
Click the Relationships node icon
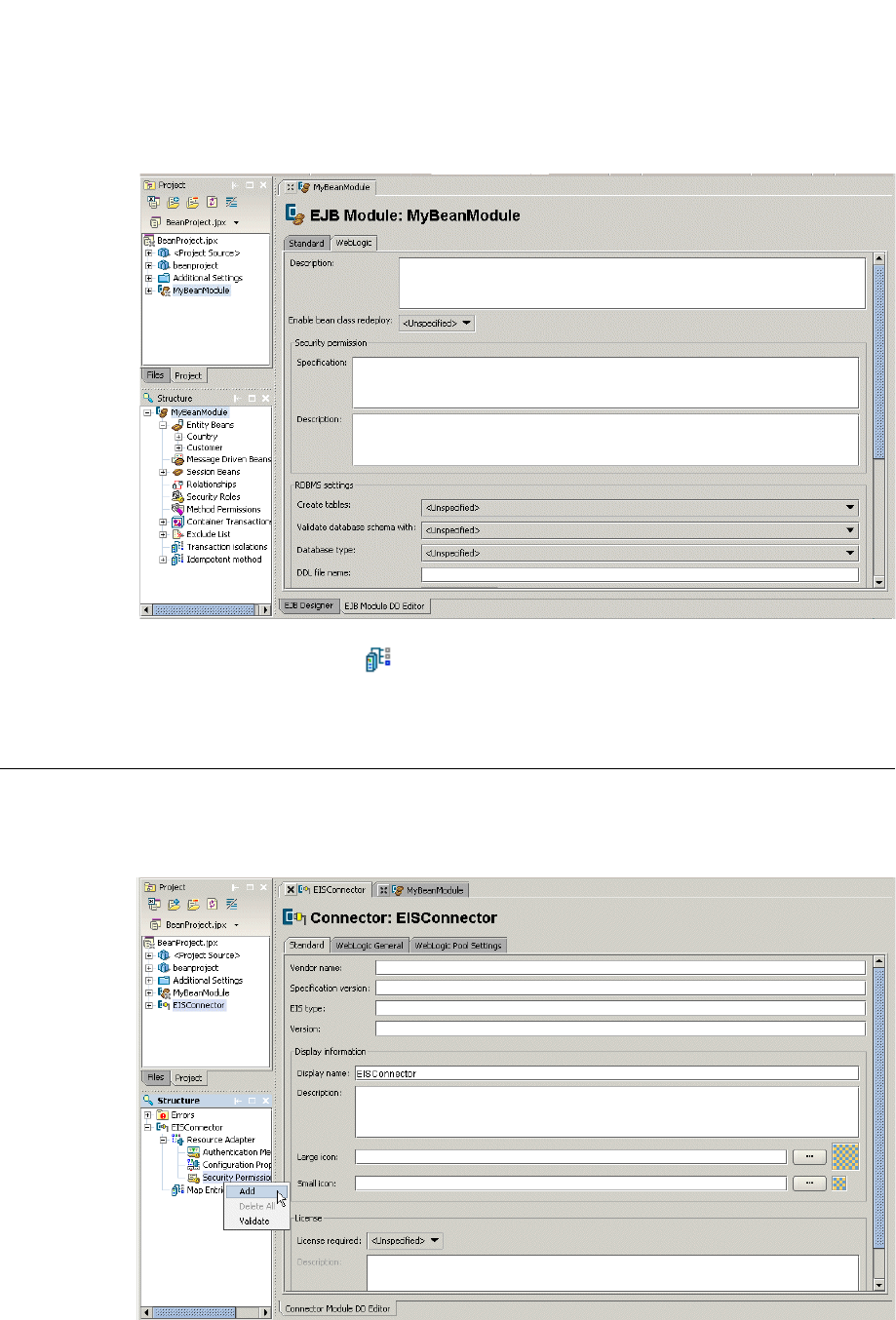tap(177, 485)
